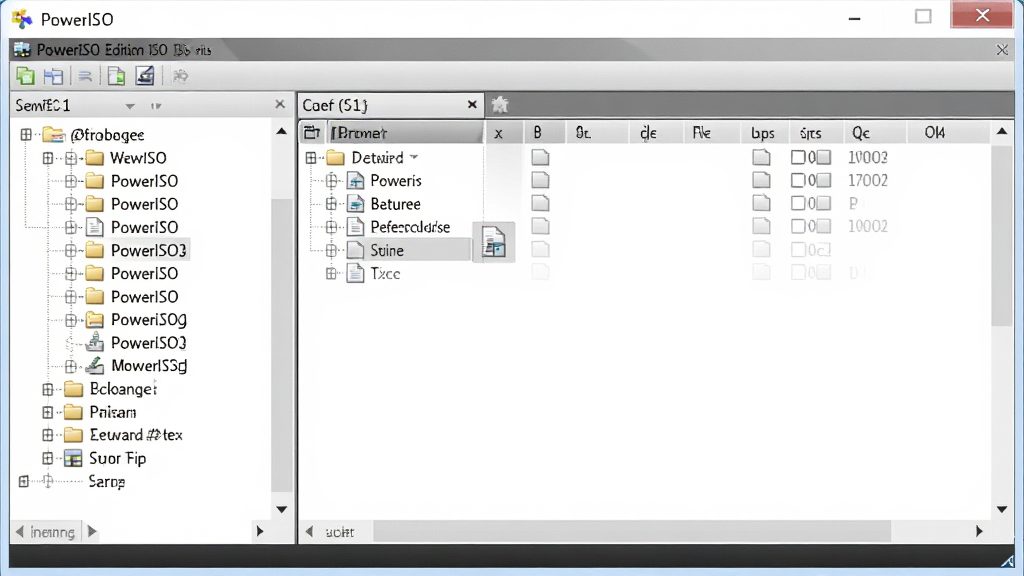Click the bps column icon in Poweris row
Viewport: 1024px width, 576px height.
click(761, 180)
